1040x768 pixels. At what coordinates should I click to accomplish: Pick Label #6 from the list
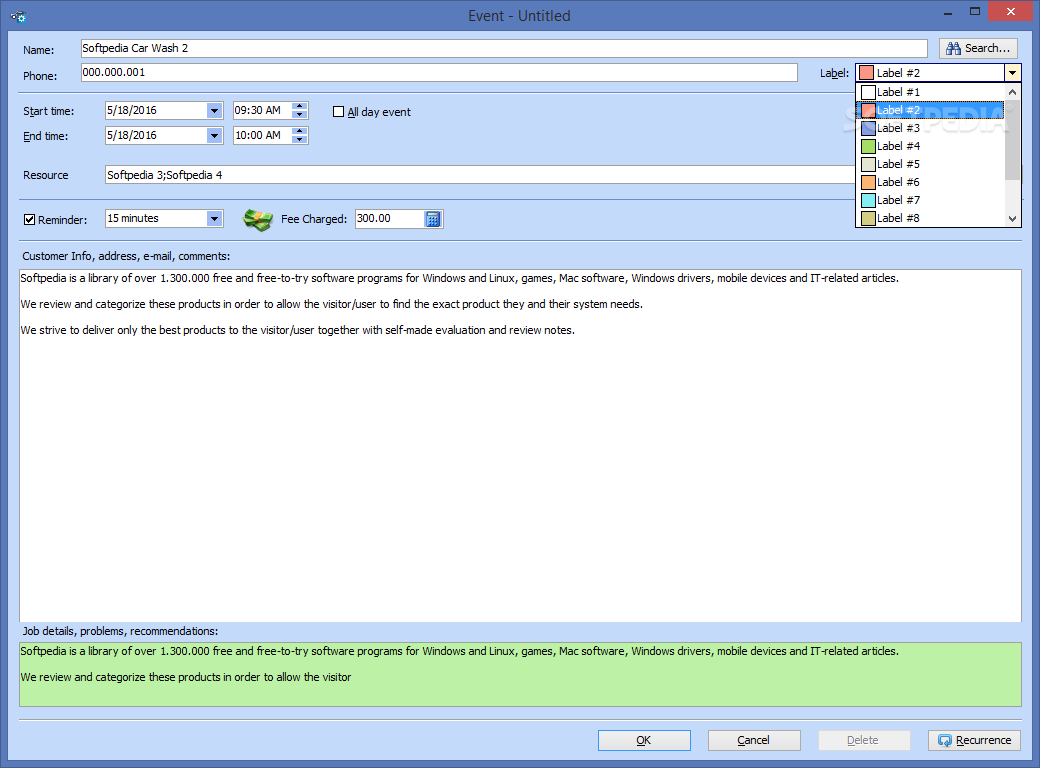[931, 182]
